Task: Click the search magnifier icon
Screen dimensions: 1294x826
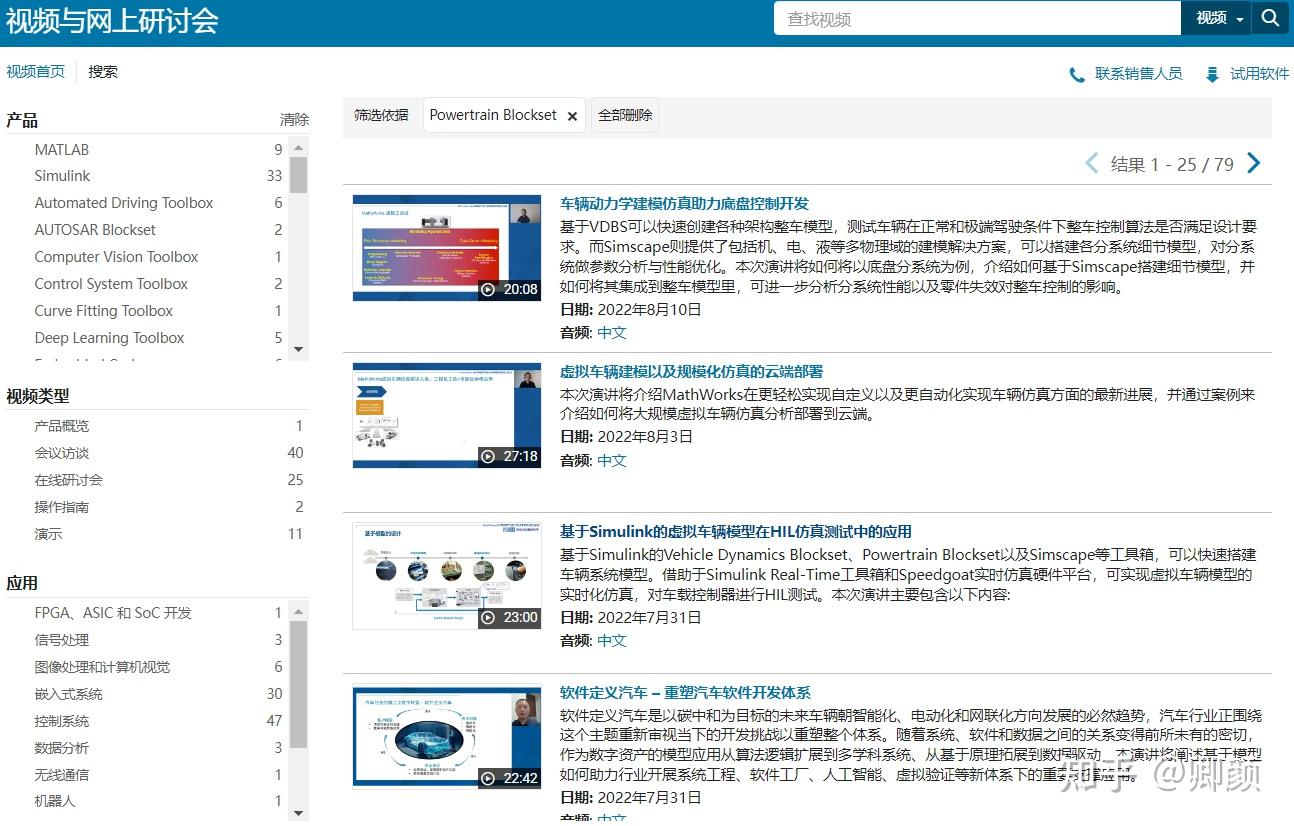Action: (1271, 17)
